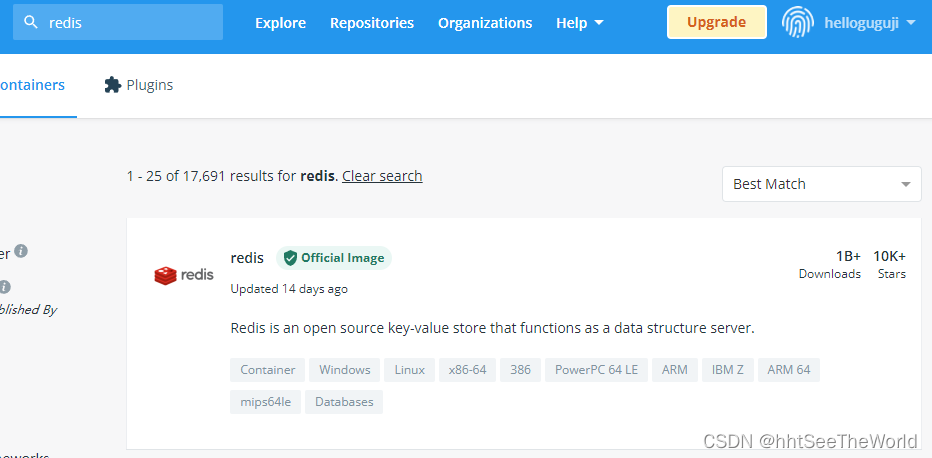Viewport: 932px width, 458px height.
Task: Click the lower info circle icon in sidebar
Action: tap(5, 286)
